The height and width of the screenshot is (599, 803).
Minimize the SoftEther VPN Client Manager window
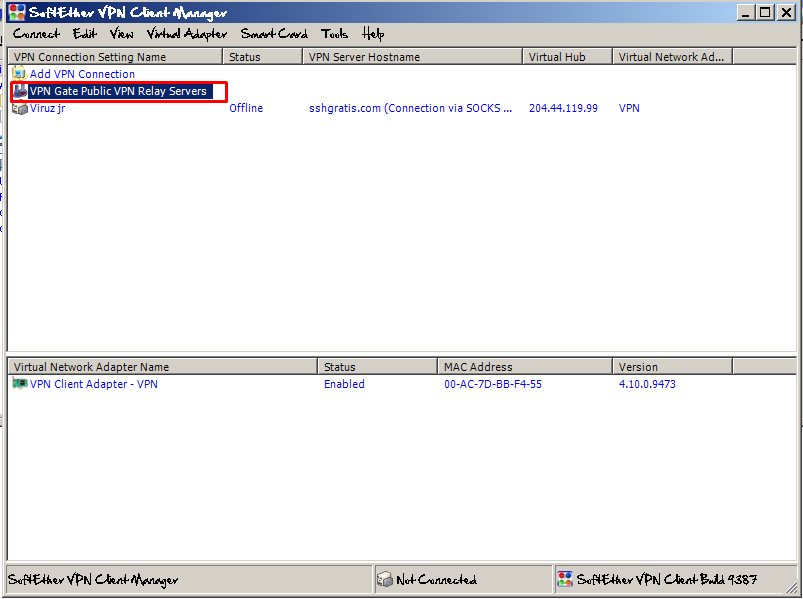746,12
